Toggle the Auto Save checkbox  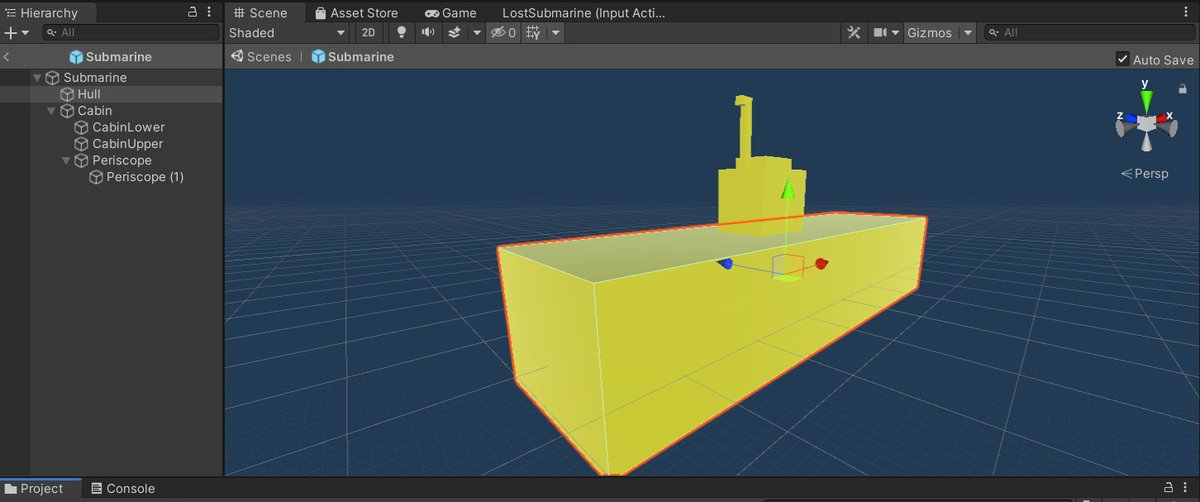pyautogui.click(x=1122, y=60)
